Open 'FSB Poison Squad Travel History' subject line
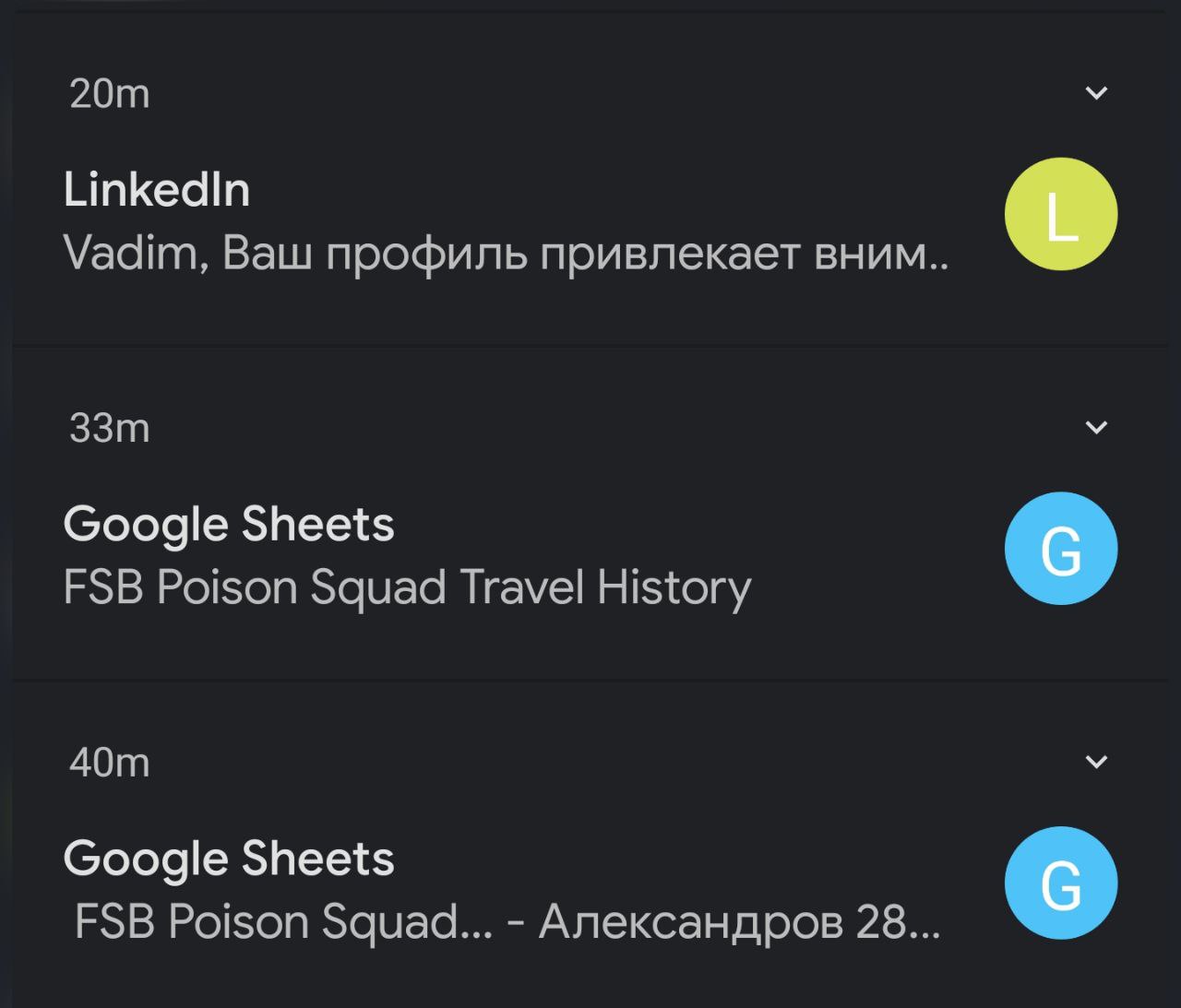Viewport: 1181px width, 1008px height. click(407, 588)
